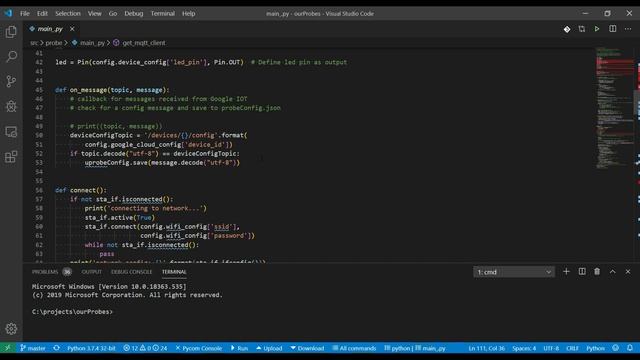Open the Pycom Console from status bar
Screen dimensions: 640x360
tap(198, 348)
